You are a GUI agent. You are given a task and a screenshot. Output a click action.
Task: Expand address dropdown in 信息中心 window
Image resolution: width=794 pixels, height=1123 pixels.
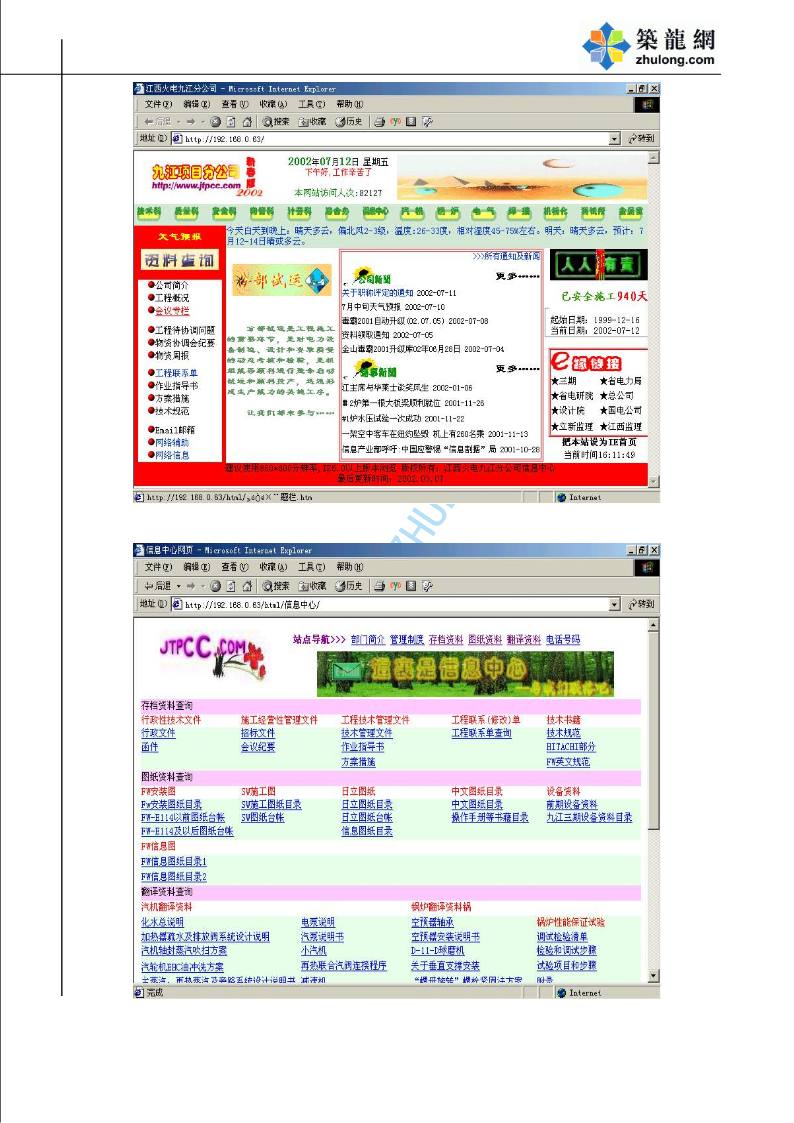click(x=614, y=604)
